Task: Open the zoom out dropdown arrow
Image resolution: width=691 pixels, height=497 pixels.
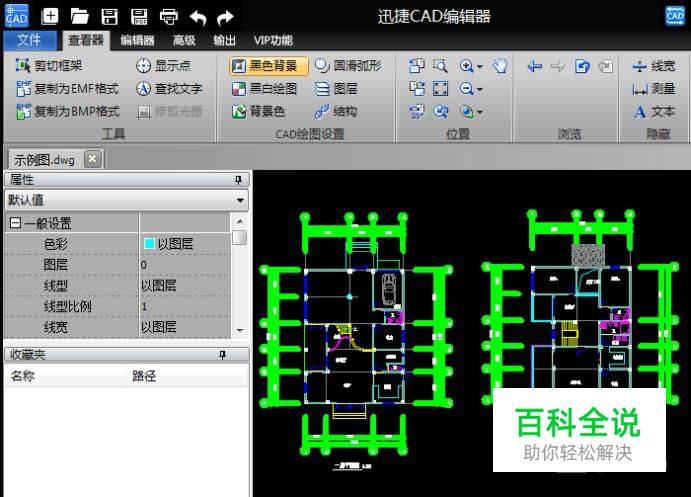Action: pyautogui.click(x=480, y=89)
